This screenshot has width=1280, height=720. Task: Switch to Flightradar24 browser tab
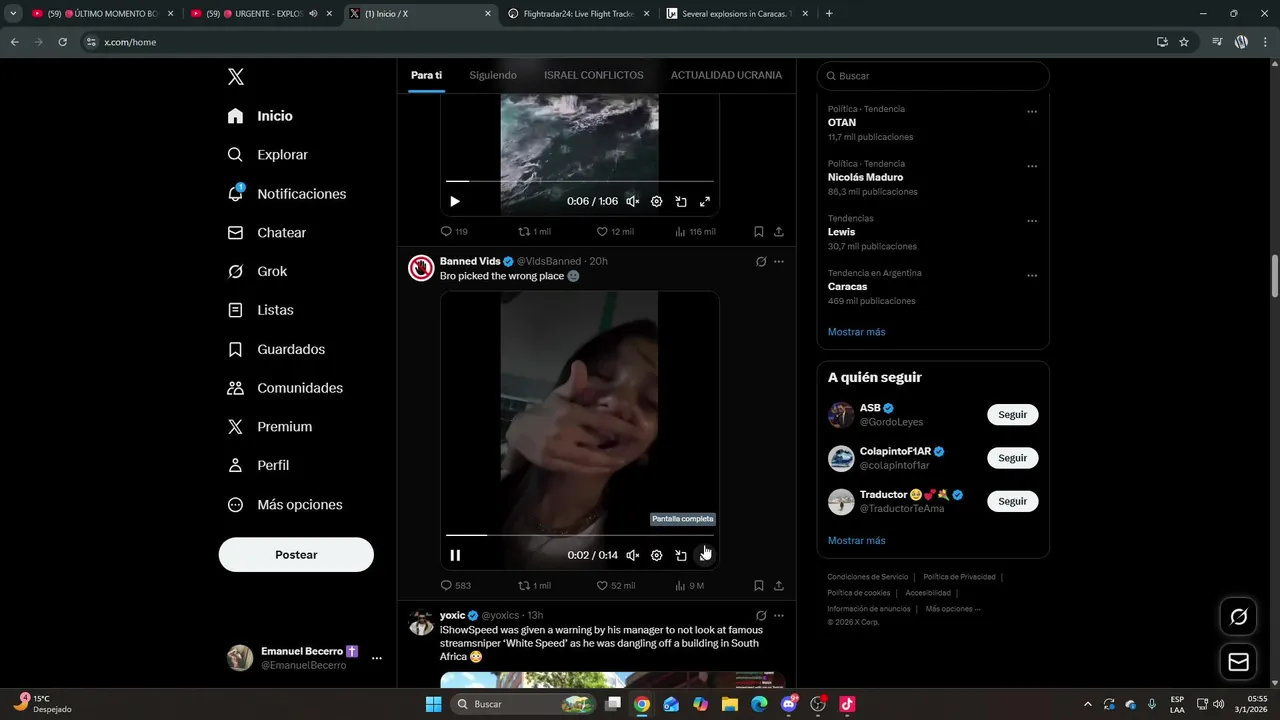pyautogui.click(x=579, y=14)
